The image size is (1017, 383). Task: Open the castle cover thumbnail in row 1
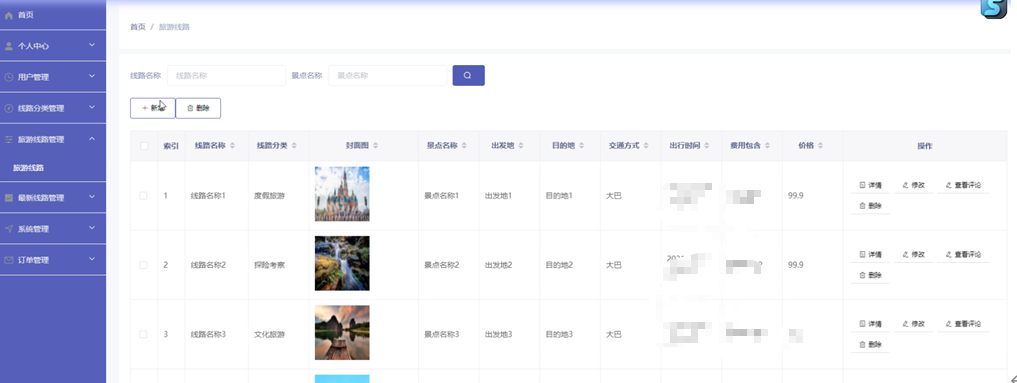tap(342, 194)
